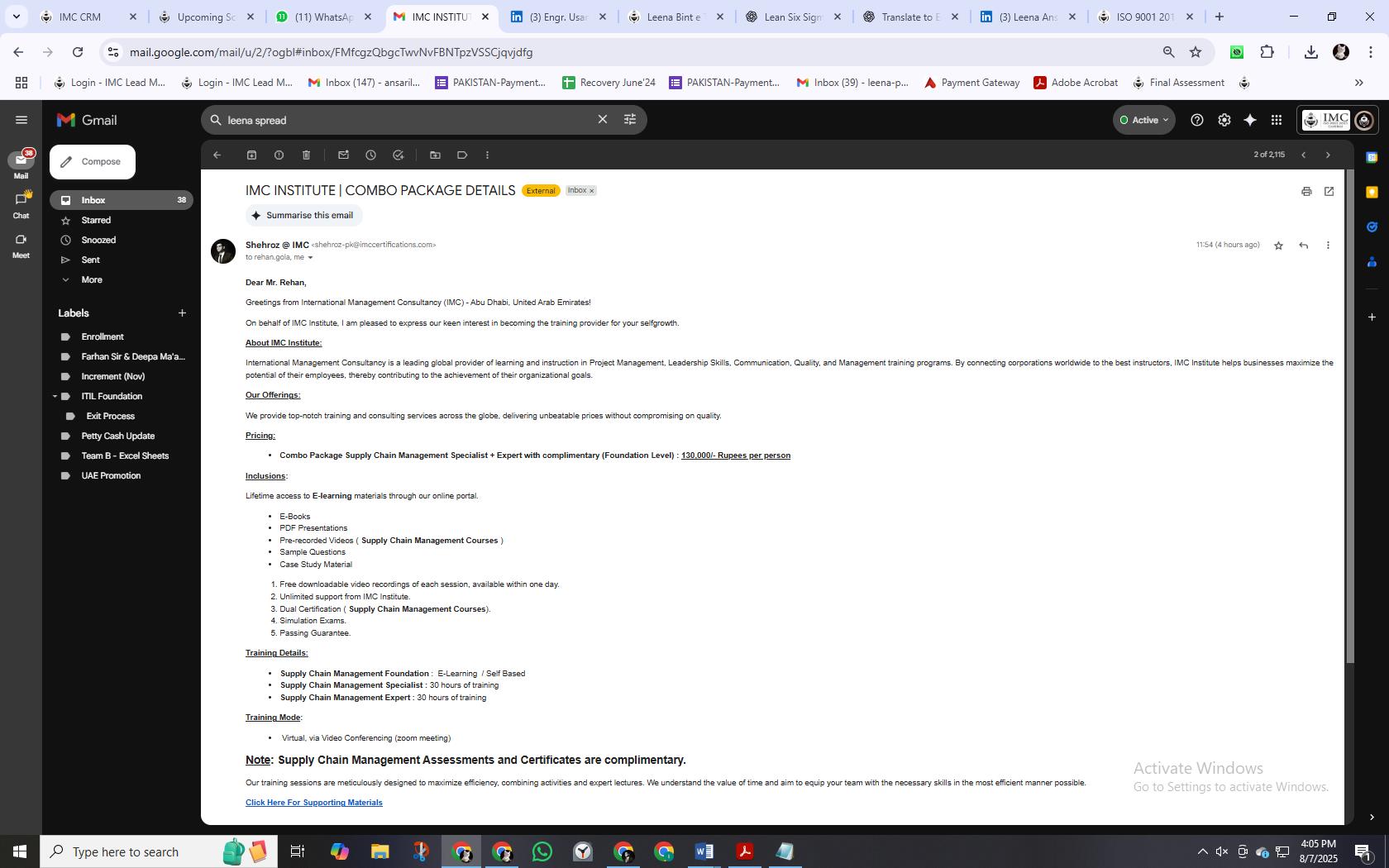This screenshot has width=1389, height=868.
Task: Expand More in Gmail sidebar
Action: [91, 280]
